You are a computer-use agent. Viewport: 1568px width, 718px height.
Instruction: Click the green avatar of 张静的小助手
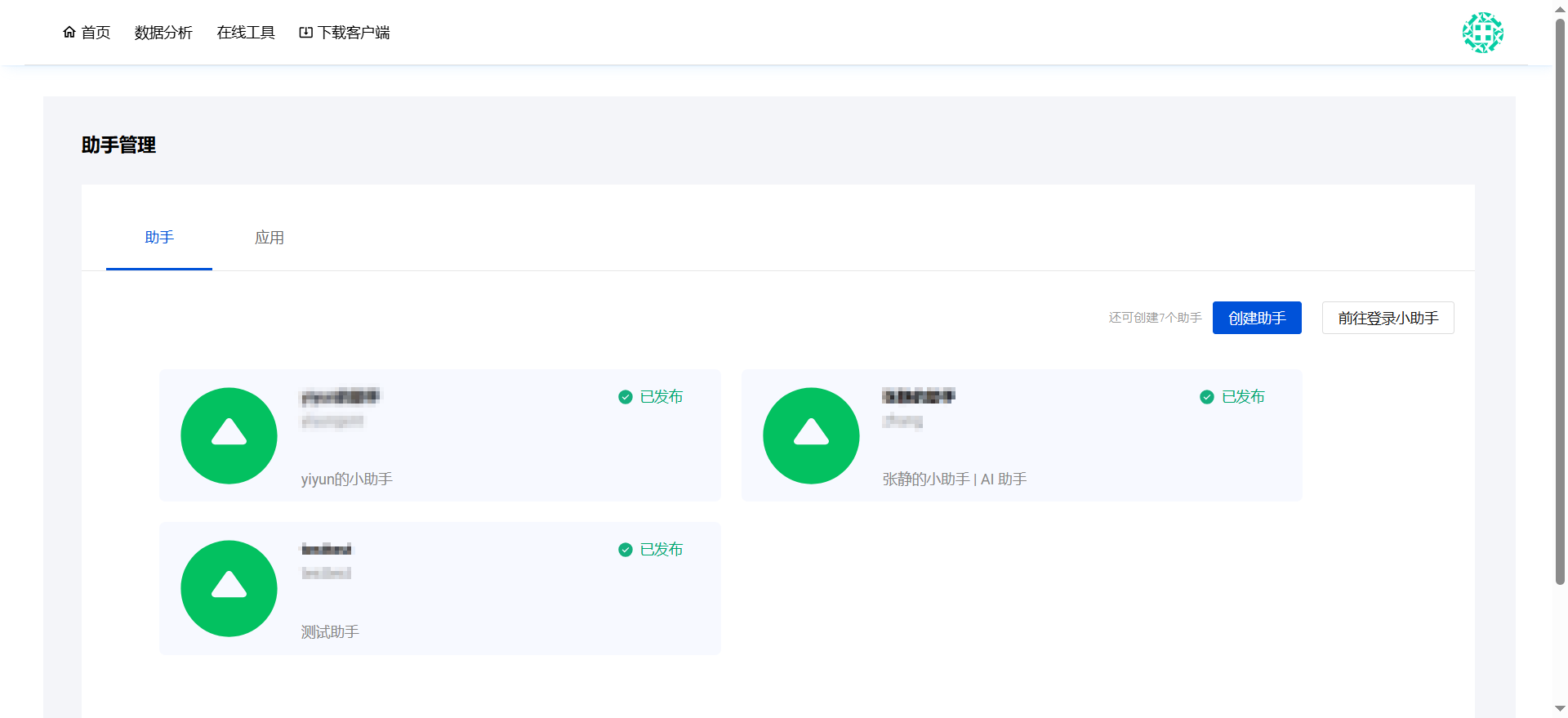point(811,435)
